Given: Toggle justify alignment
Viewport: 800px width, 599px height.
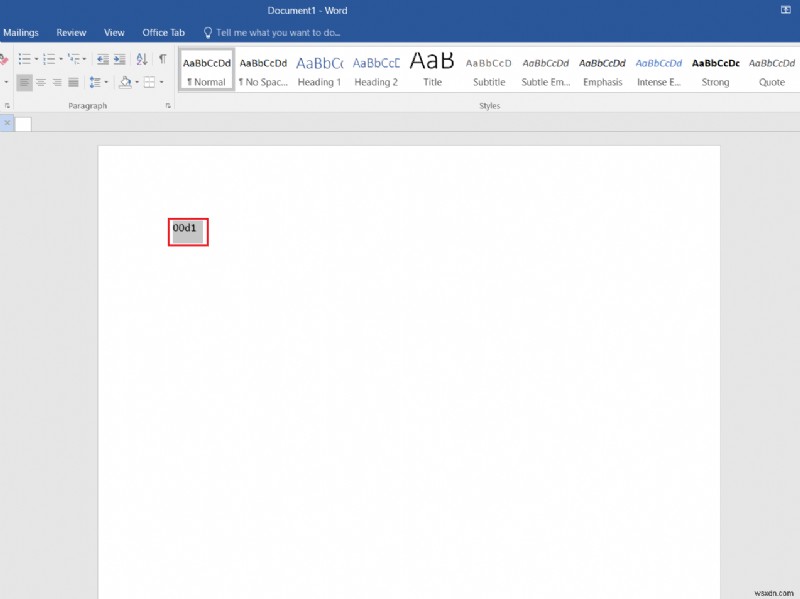Looking at the screenshot, I should tap(73, 82).
